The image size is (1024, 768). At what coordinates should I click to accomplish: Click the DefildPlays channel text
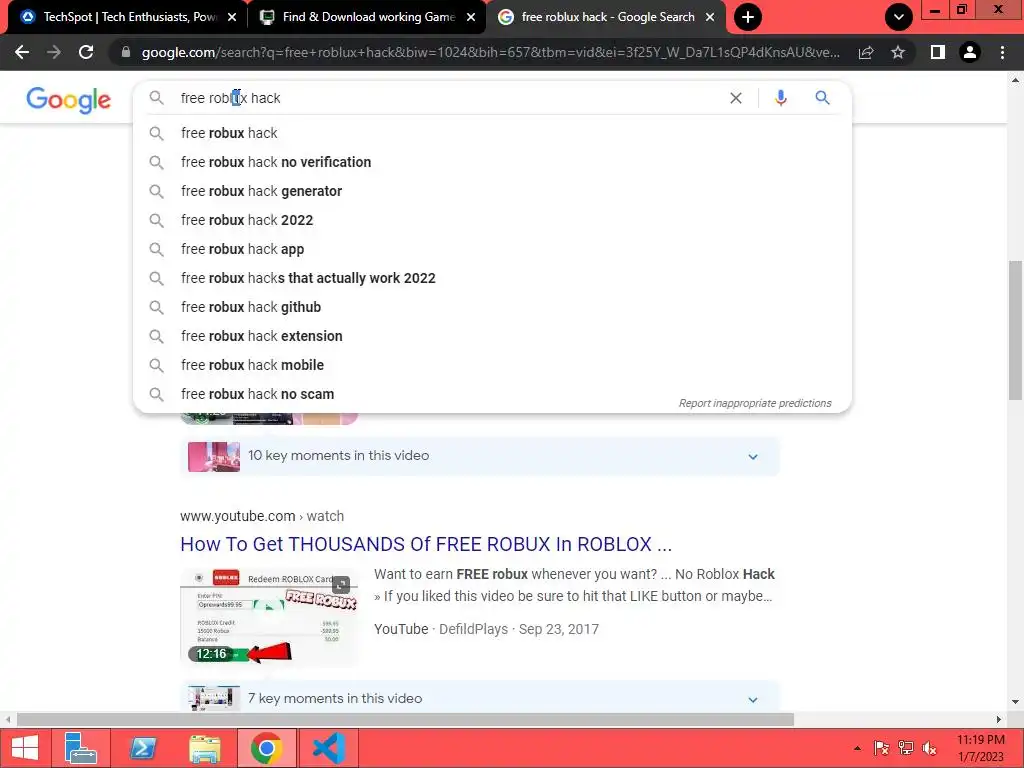click(473, 629)
